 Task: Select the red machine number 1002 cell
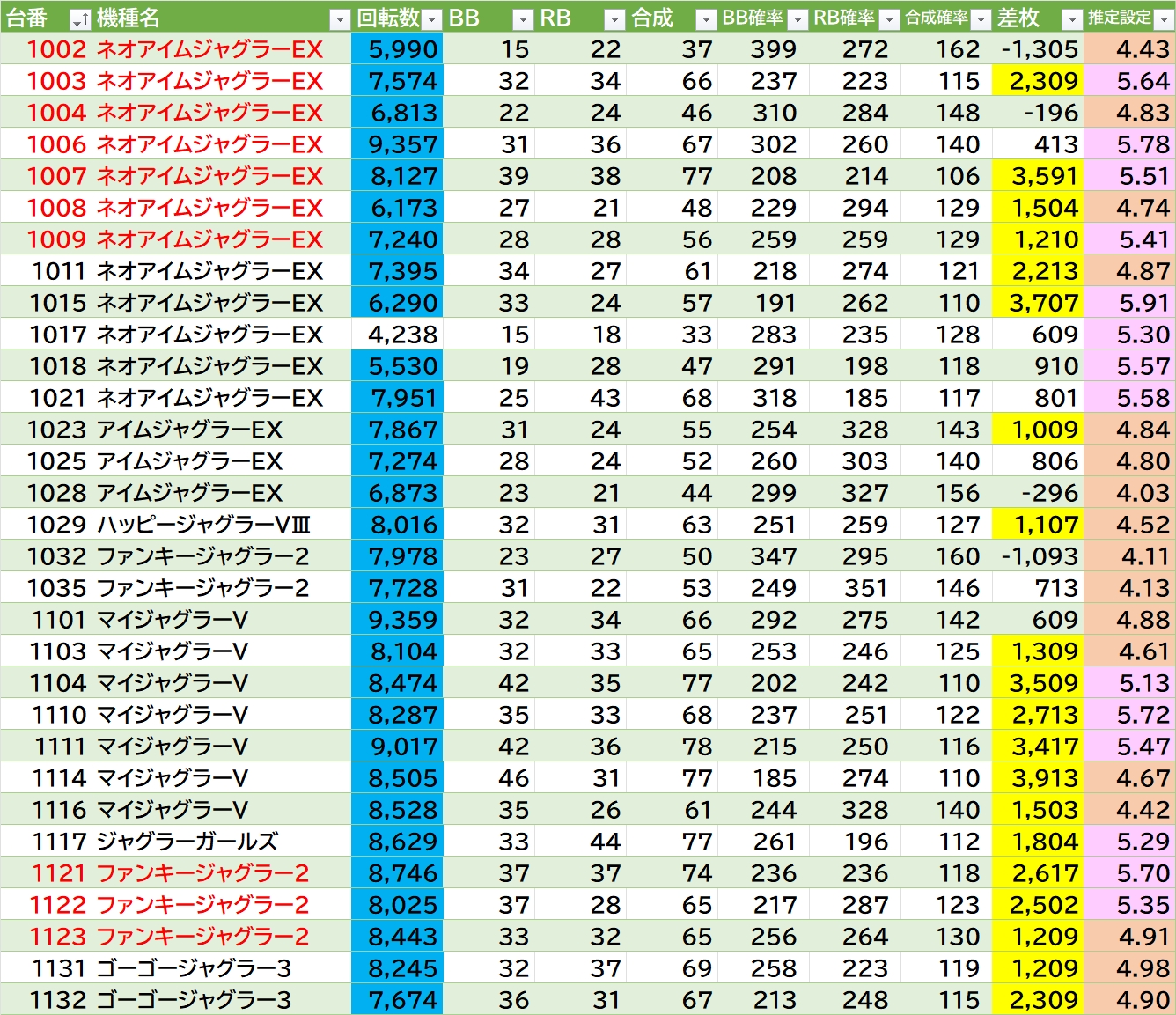click(57, 49)
